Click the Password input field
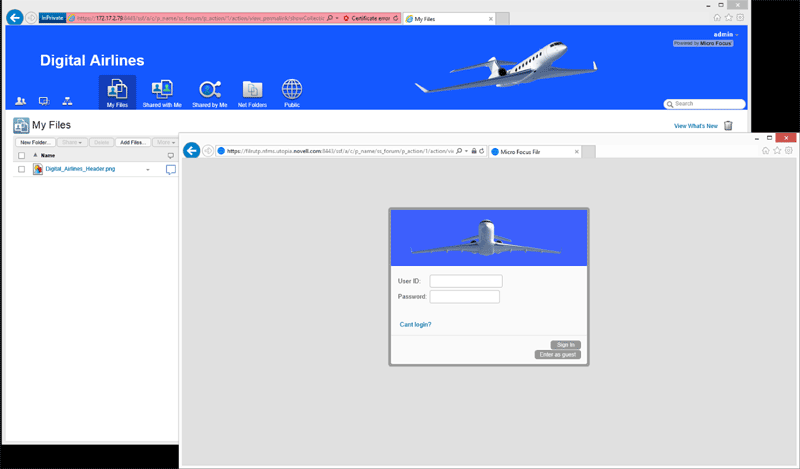This screenshot has height=469, width=800. pos(464,297)
